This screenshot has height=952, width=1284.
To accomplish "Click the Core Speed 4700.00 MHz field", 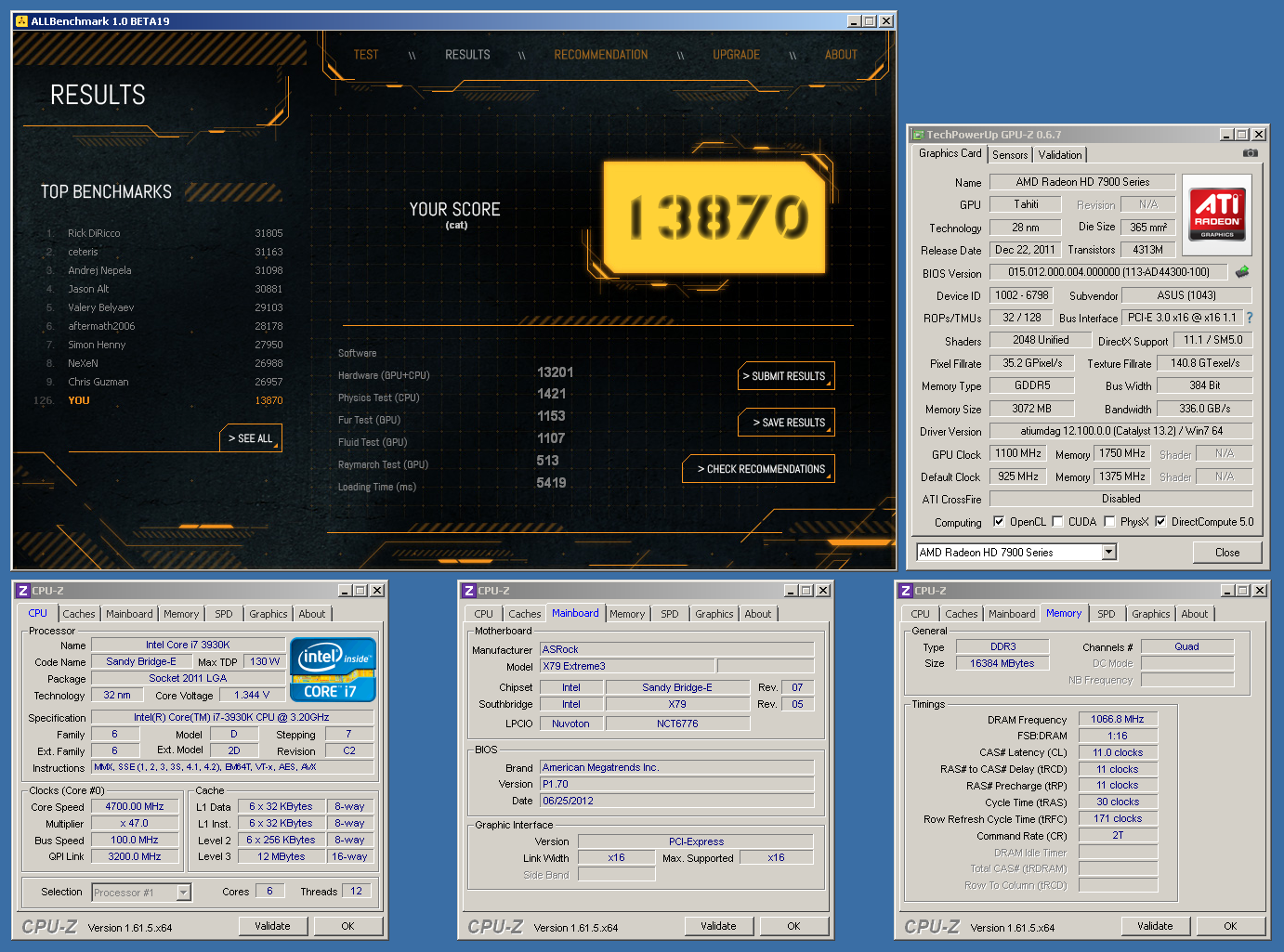I will [x=135, y=806].
